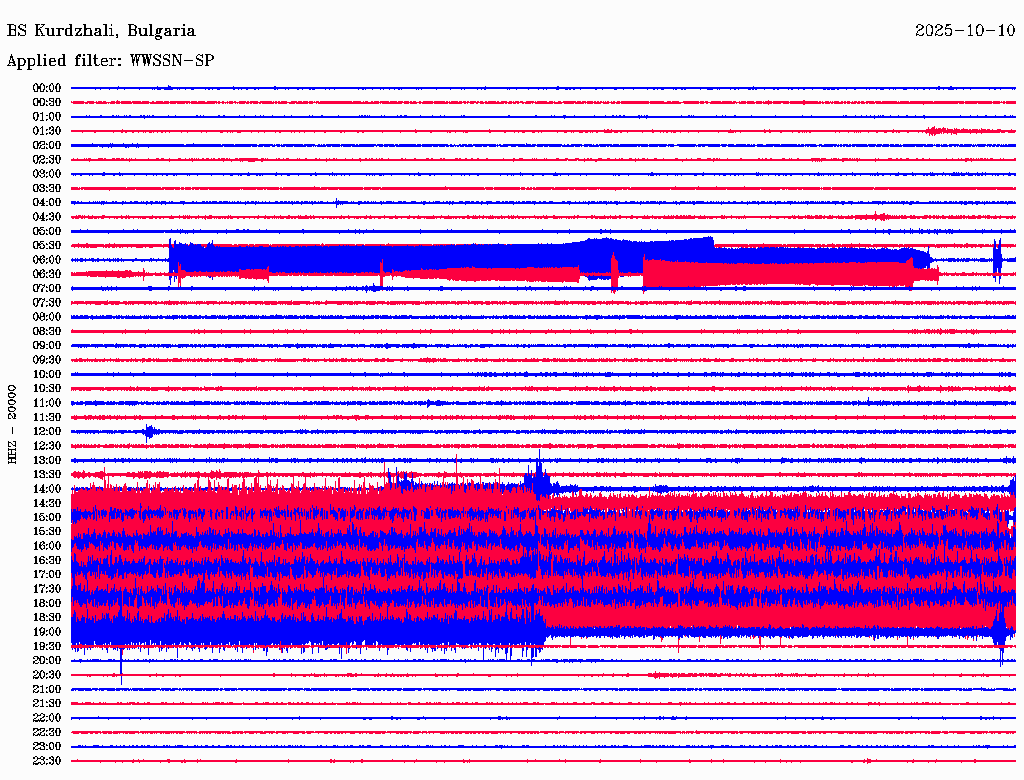Select the 05:30 time label
The width and height of the screenshot is (1024, 780).
(47, 245)
